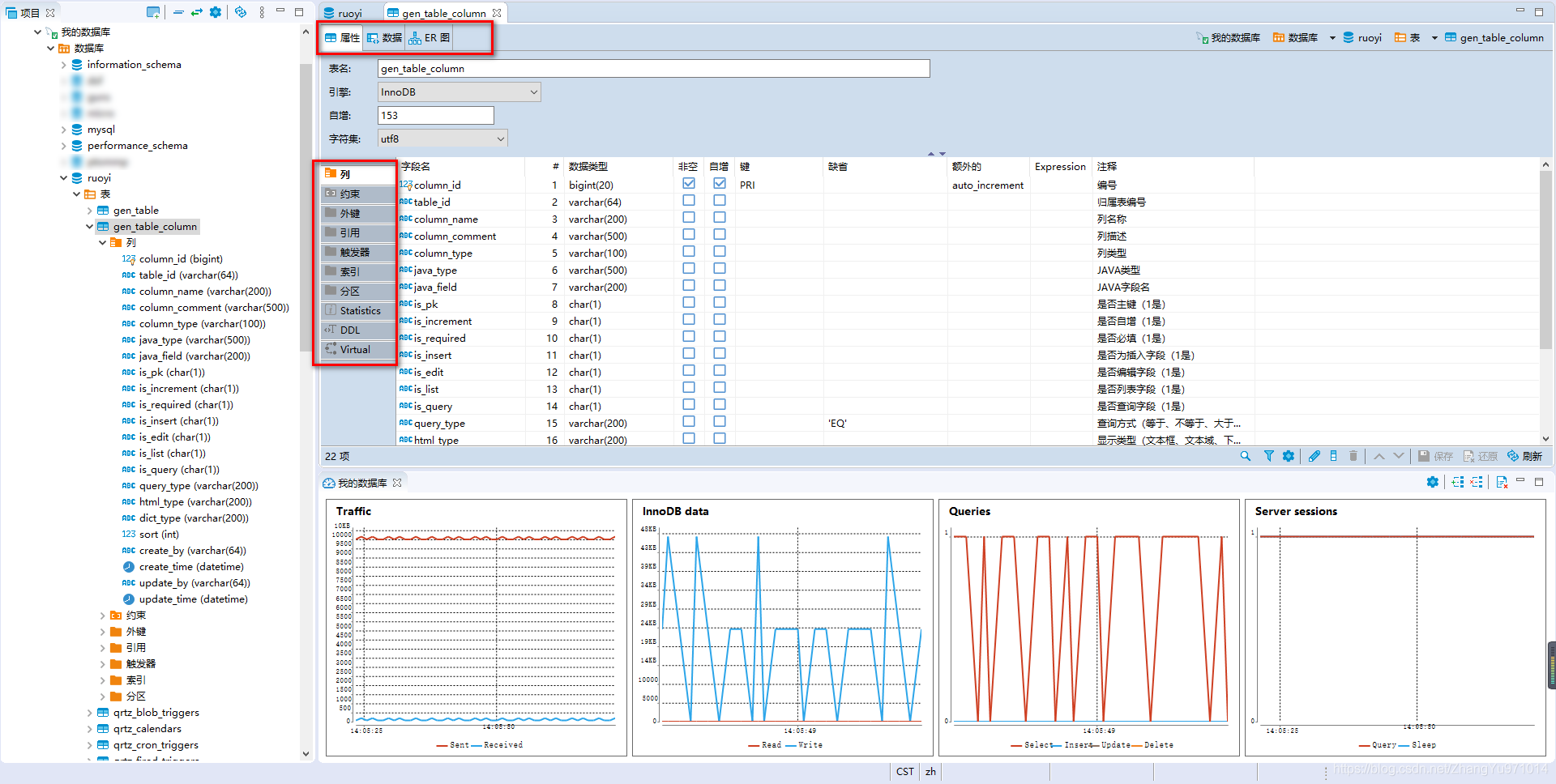Close the gen_table_column editor tab
Viewport: 1556px width, 784px height.
point(497,13)
